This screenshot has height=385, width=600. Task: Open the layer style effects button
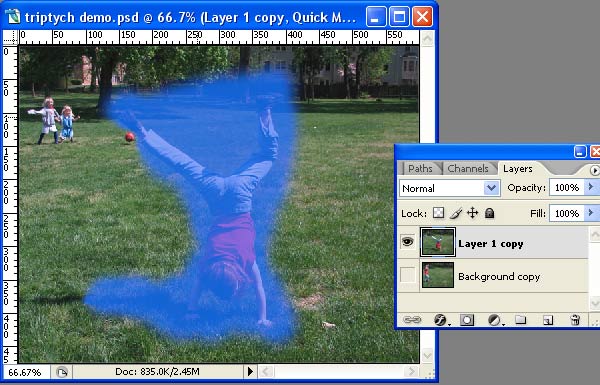tap(440, 320)
